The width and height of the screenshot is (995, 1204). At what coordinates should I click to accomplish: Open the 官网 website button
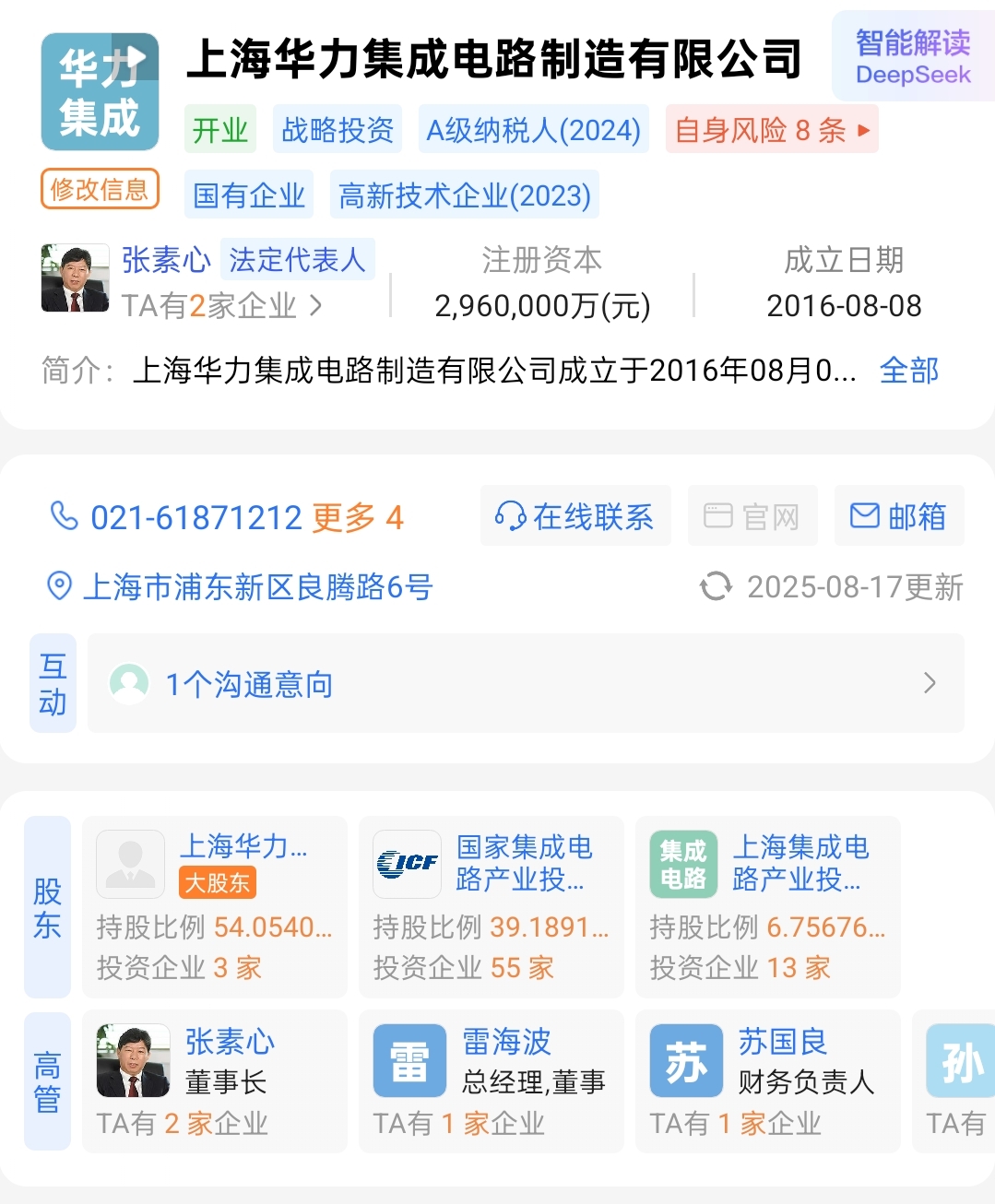[752, 515]
